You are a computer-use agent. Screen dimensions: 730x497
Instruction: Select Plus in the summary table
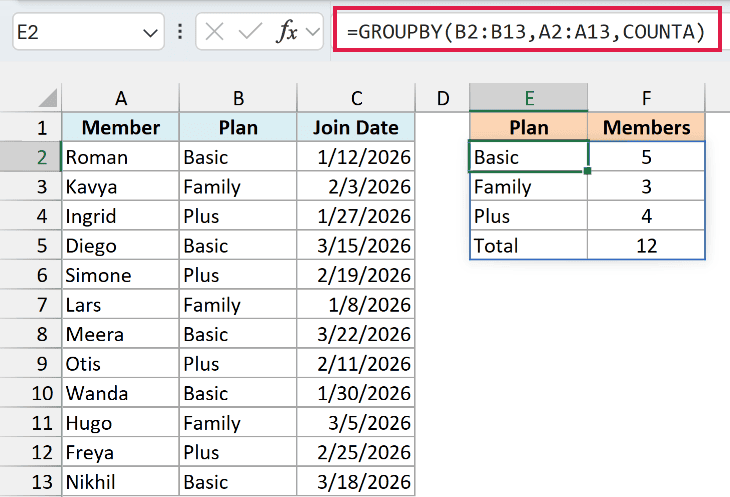(529, 216)
